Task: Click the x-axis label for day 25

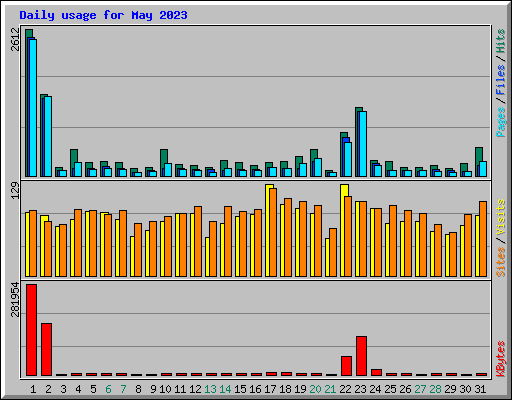Action: point(390,389)
